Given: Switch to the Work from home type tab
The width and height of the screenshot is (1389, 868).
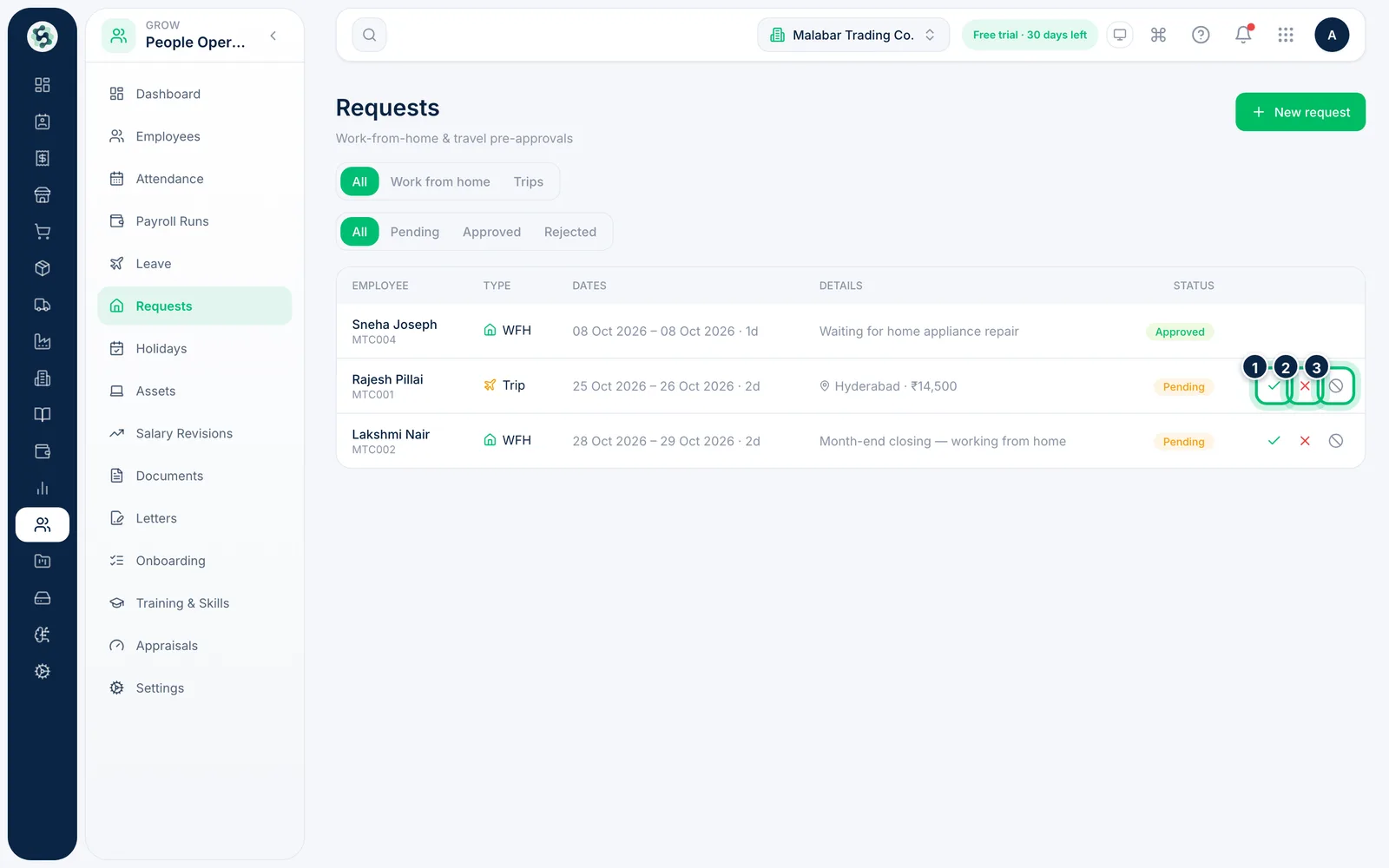Looking at the screenshot, I should (x=440, y=181).
